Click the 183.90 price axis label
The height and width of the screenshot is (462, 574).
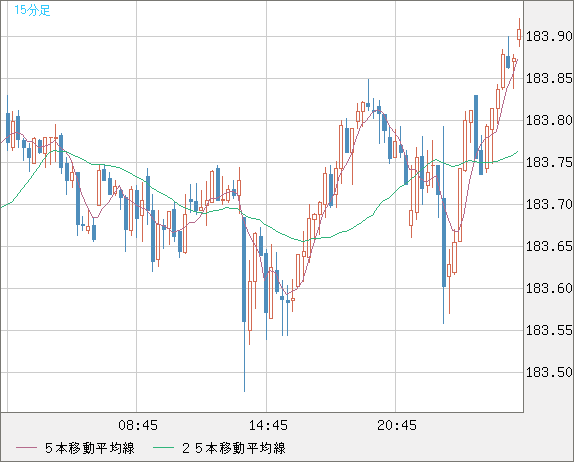coord(549,36)
